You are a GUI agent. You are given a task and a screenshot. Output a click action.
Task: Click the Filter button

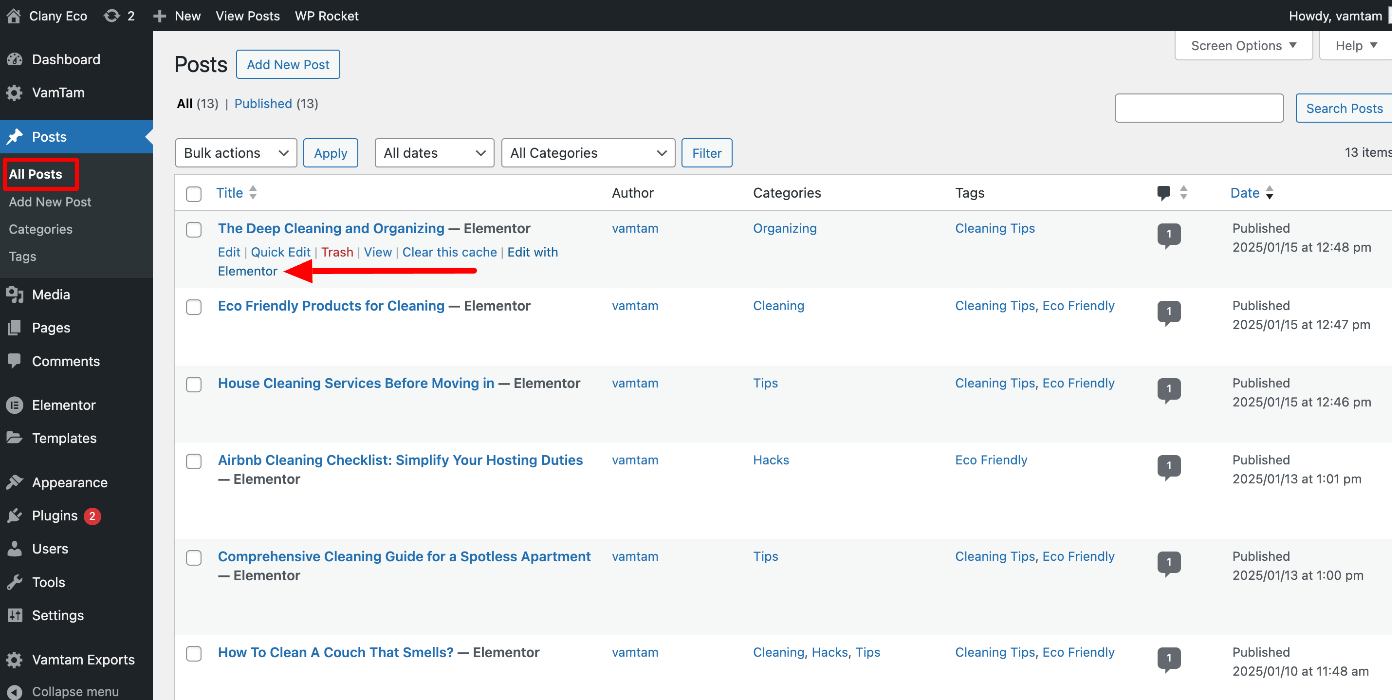click(x=707, y=153)
